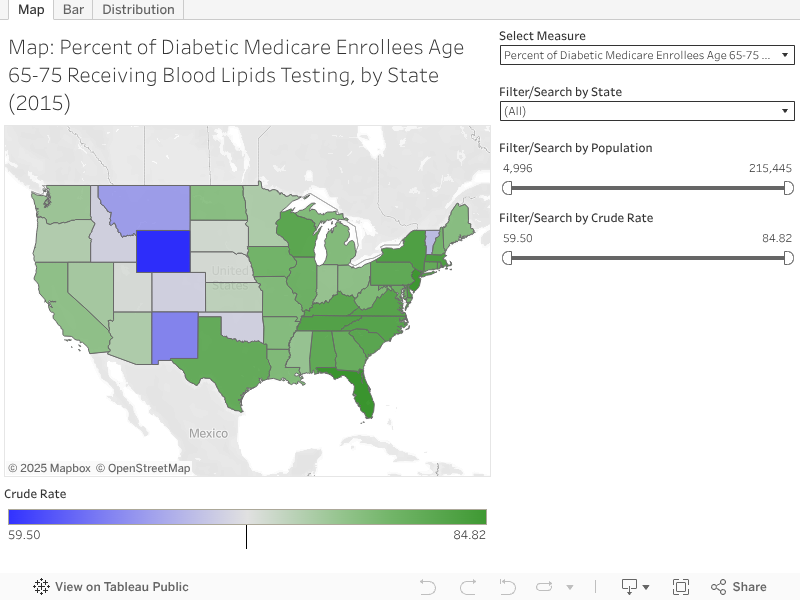Click the Crude Rate slider maximum handle
The image size is (800, 600).
pos(788,258)
